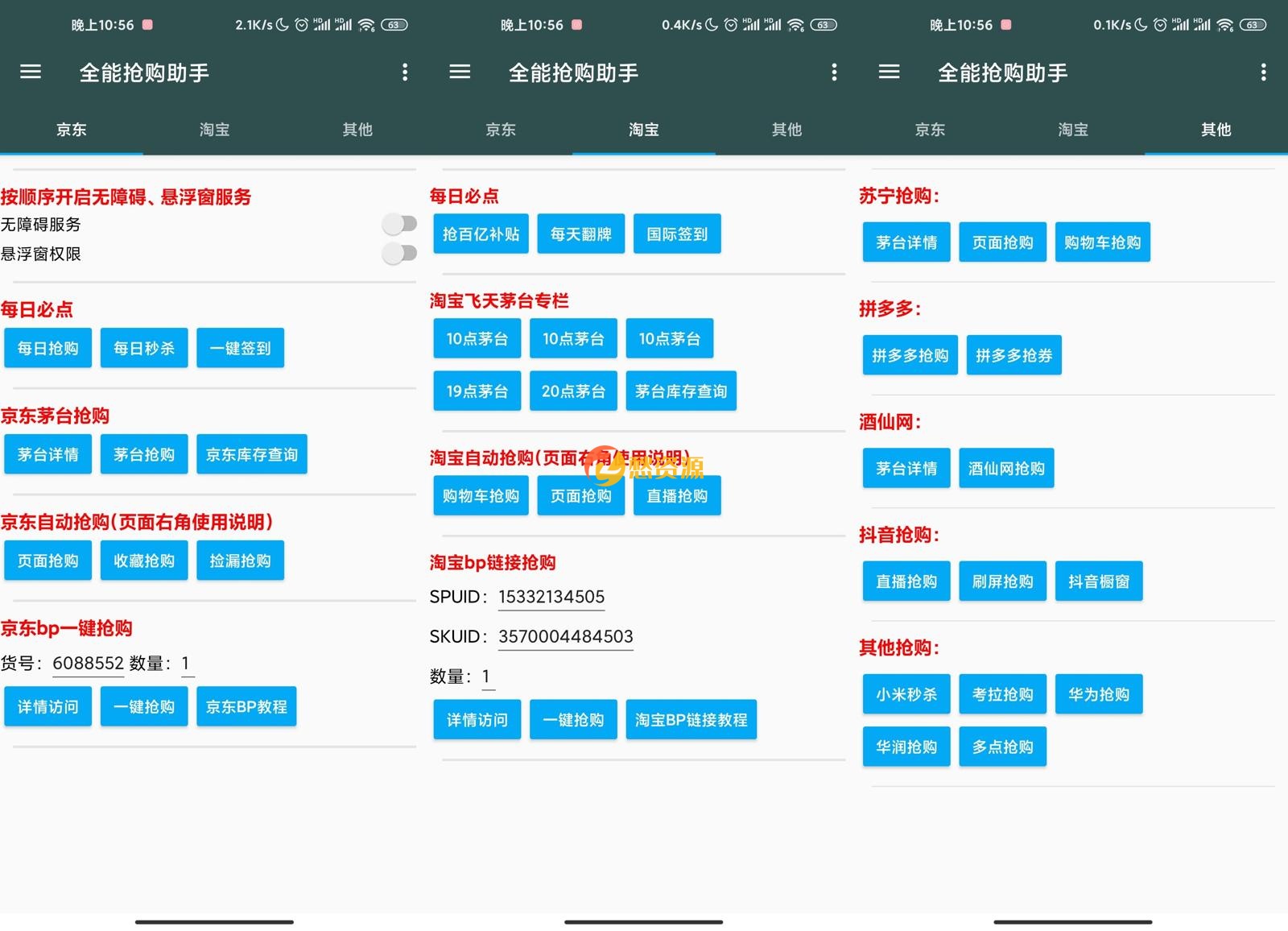Click the 一键签到 button
1288x931 pixels.
point(240,347)
